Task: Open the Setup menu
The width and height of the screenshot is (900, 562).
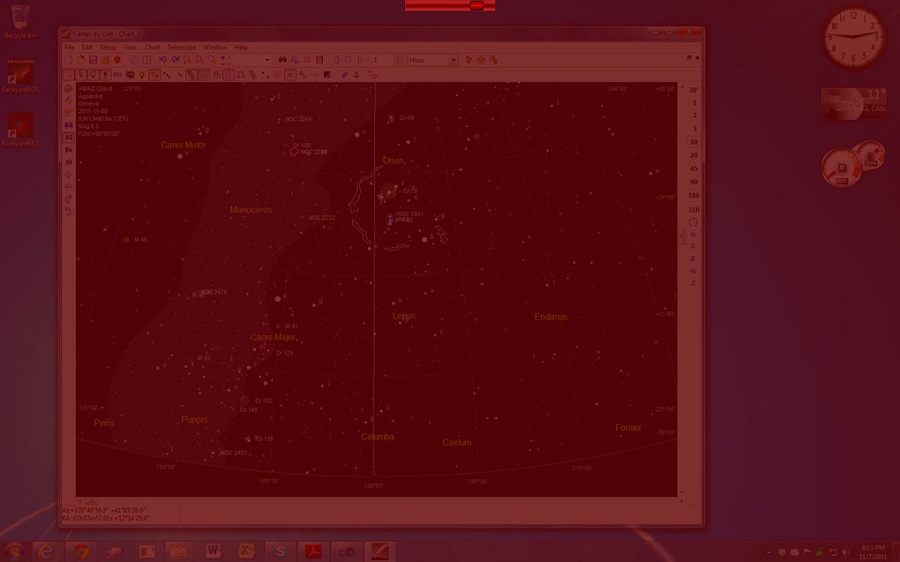Action: coord(108,48)
